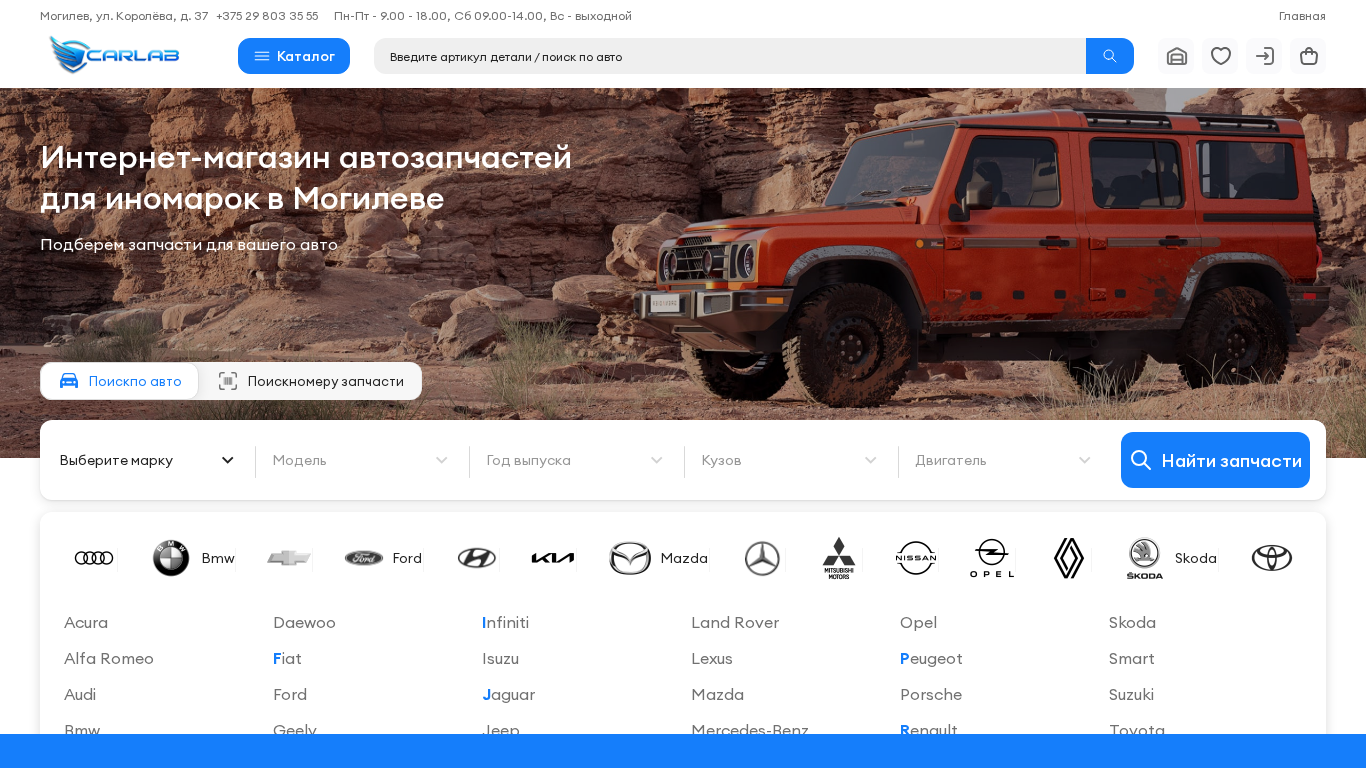Image resolution: width=1366 pixels, height=768 pixels.
Task: Open the Skoda text link in list
Action: 1132,622
